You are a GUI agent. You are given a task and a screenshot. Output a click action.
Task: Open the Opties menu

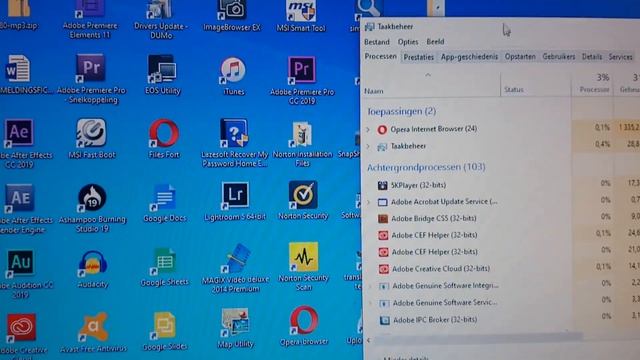coord(408,42)
